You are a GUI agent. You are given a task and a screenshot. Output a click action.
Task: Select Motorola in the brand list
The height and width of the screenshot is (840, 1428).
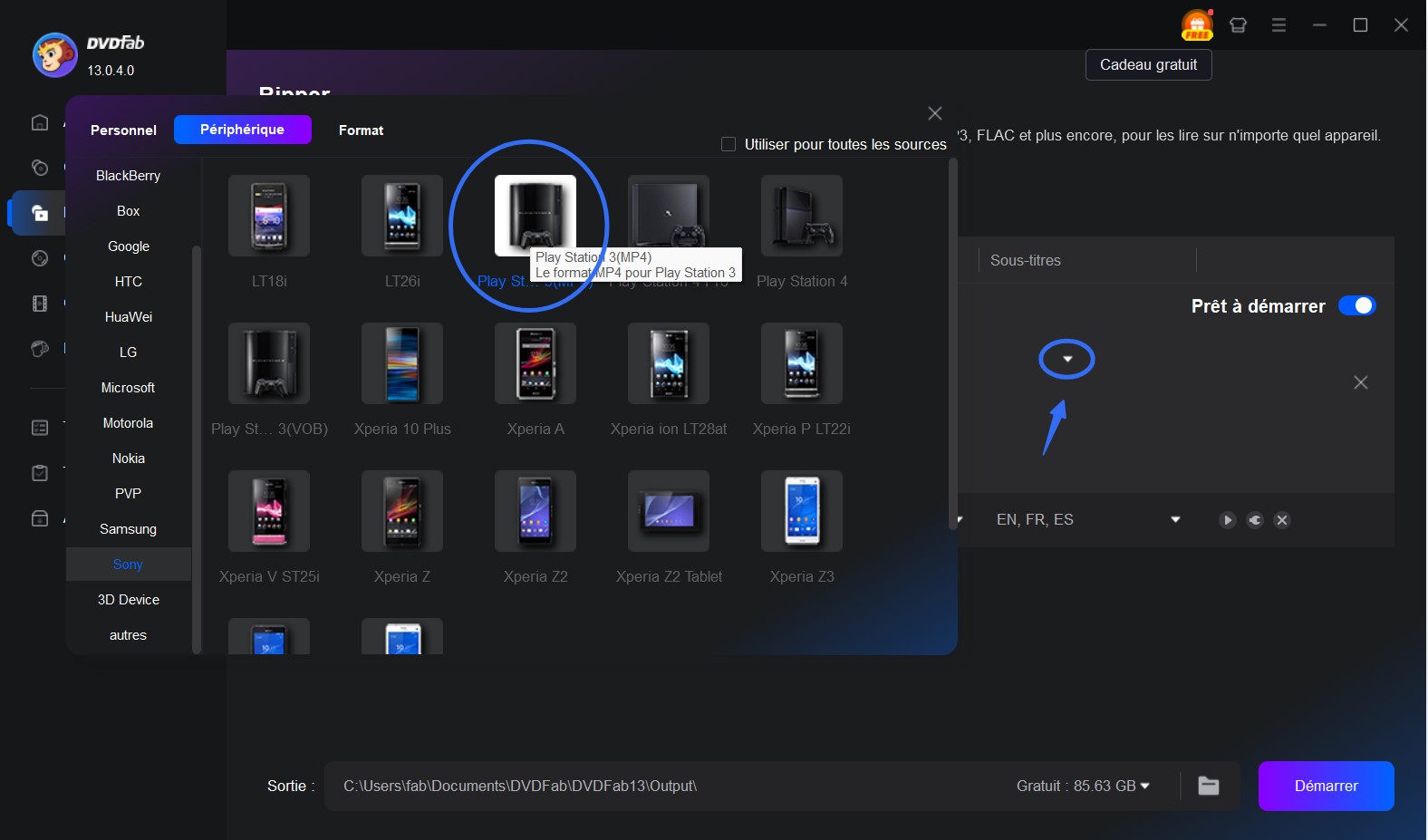point(128,423)
